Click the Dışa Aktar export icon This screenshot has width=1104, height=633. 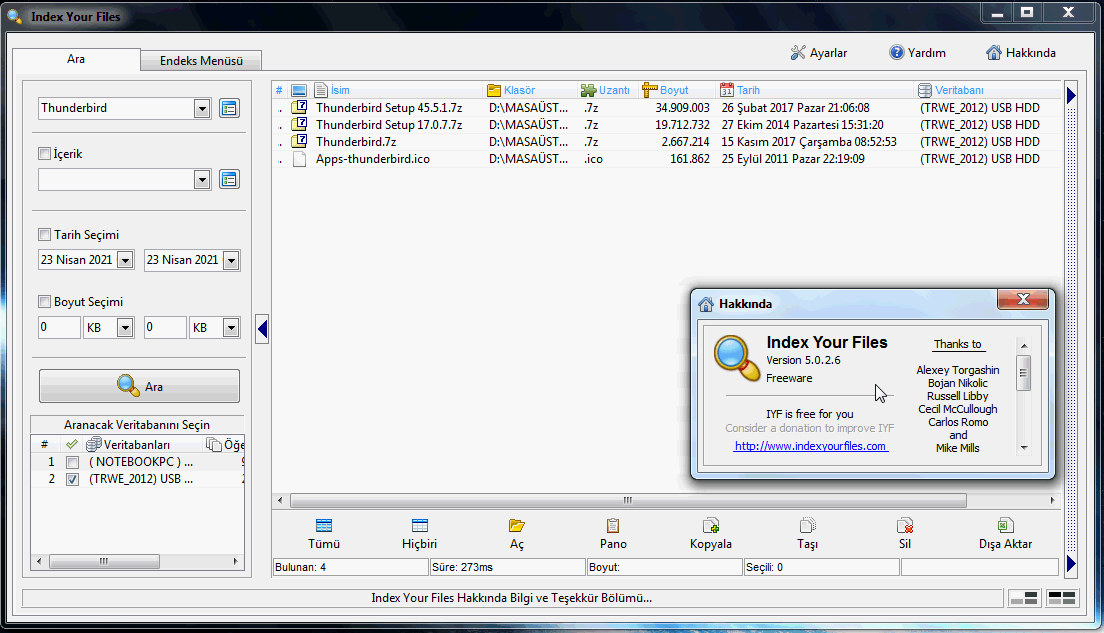click(1005, 525)
